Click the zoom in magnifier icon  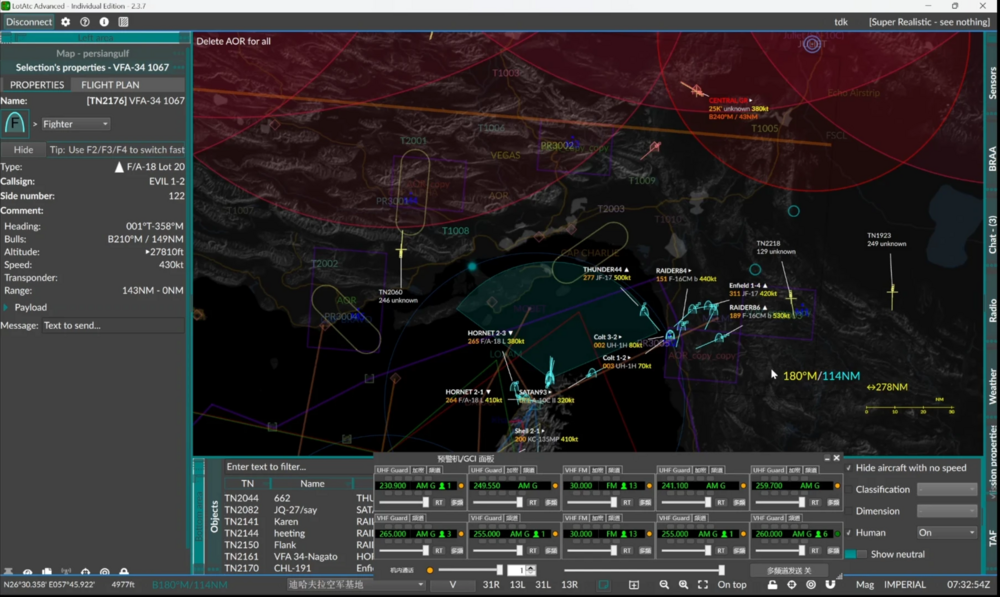683,585
